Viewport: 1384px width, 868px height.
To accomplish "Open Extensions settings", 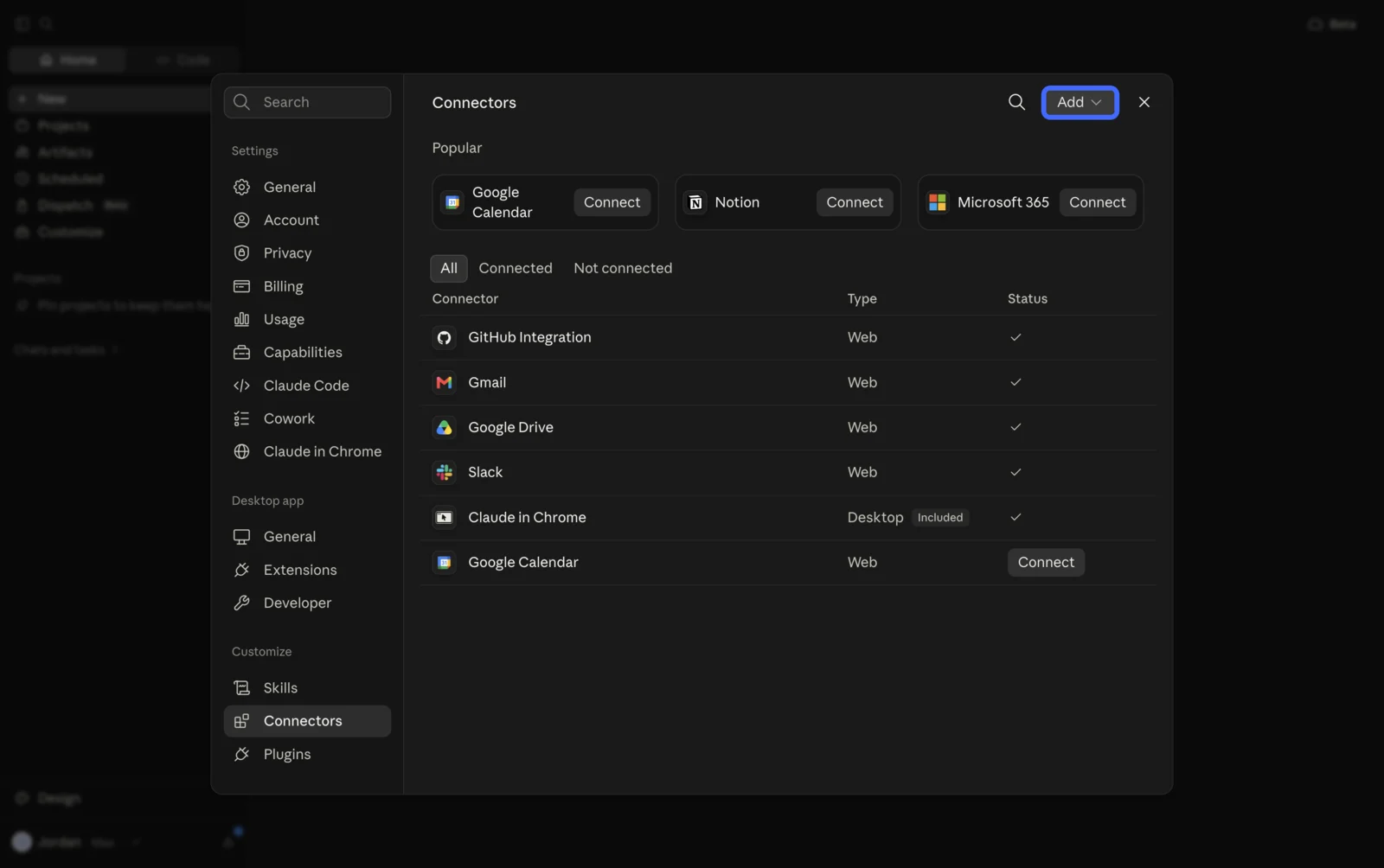I will (307, 570).
